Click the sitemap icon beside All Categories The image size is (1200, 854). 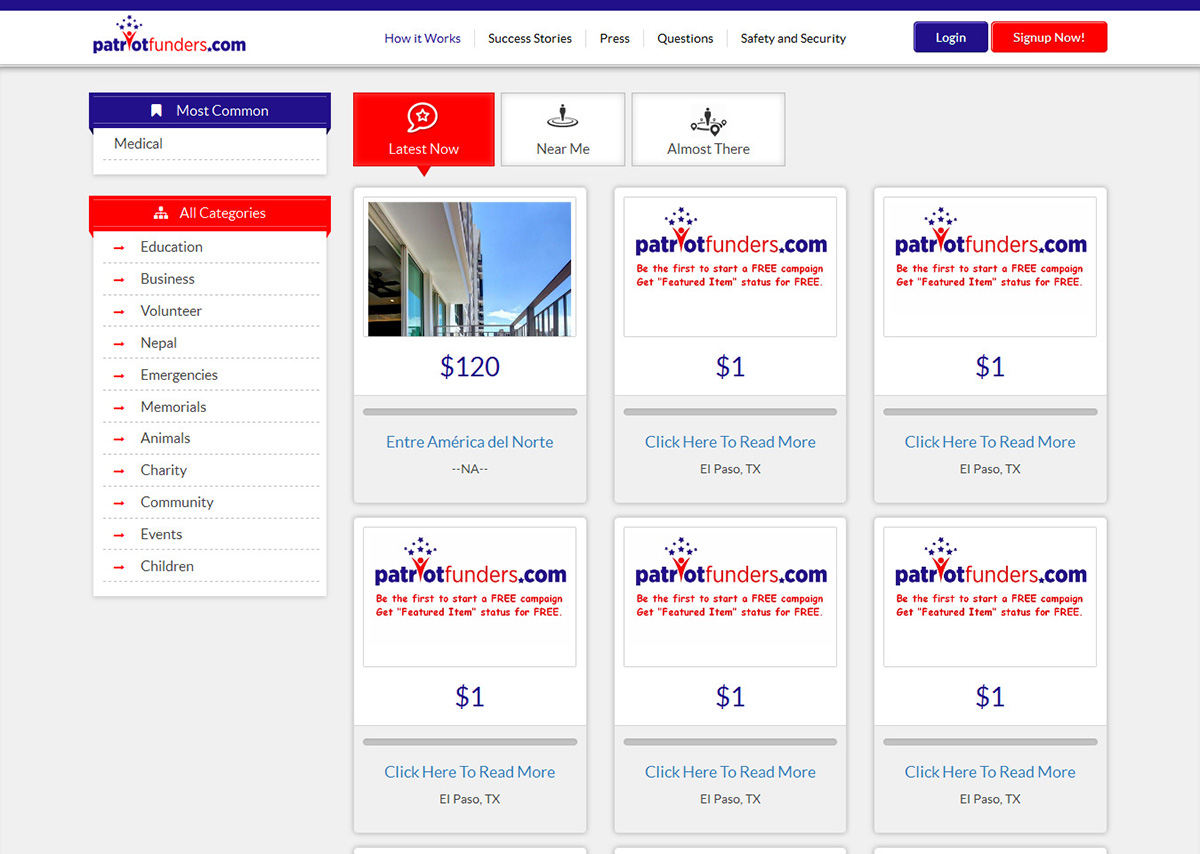click(161, 213)
